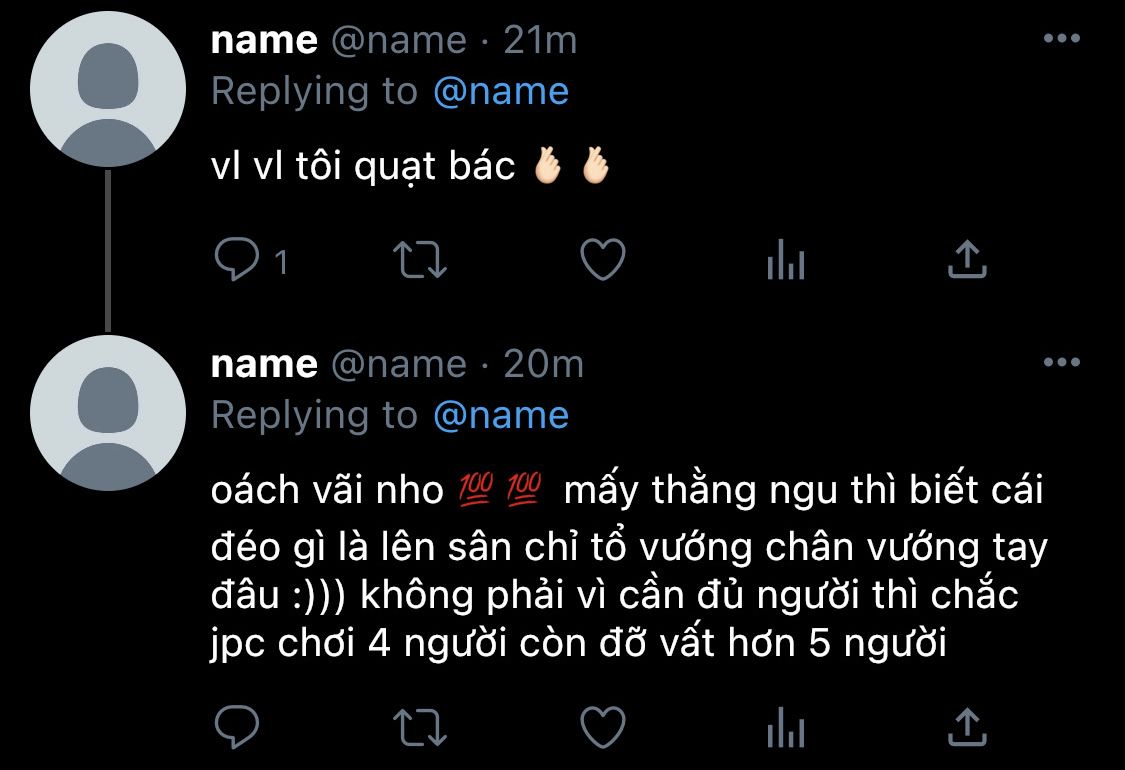
Task: View analytics of the 20m tweet
Action: click(x=786, y=727)
